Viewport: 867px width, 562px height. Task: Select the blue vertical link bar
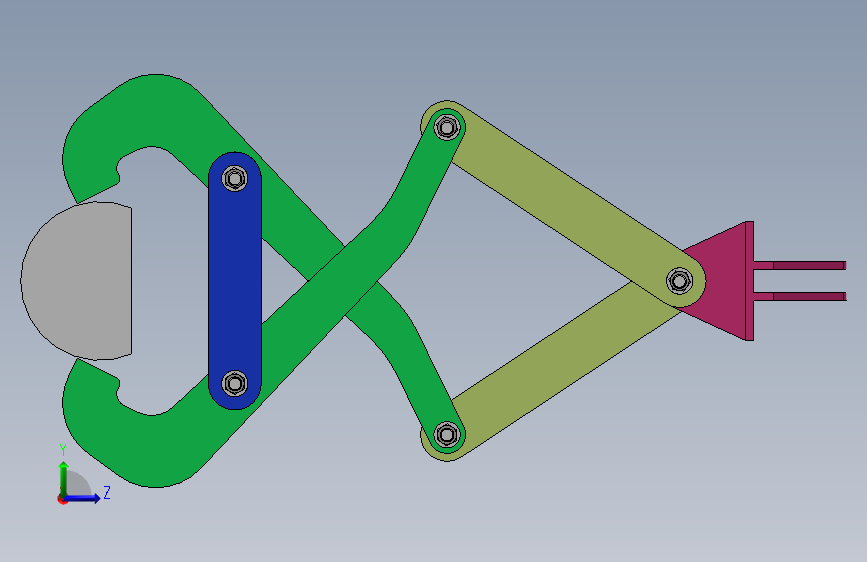[x=234, y=281]
